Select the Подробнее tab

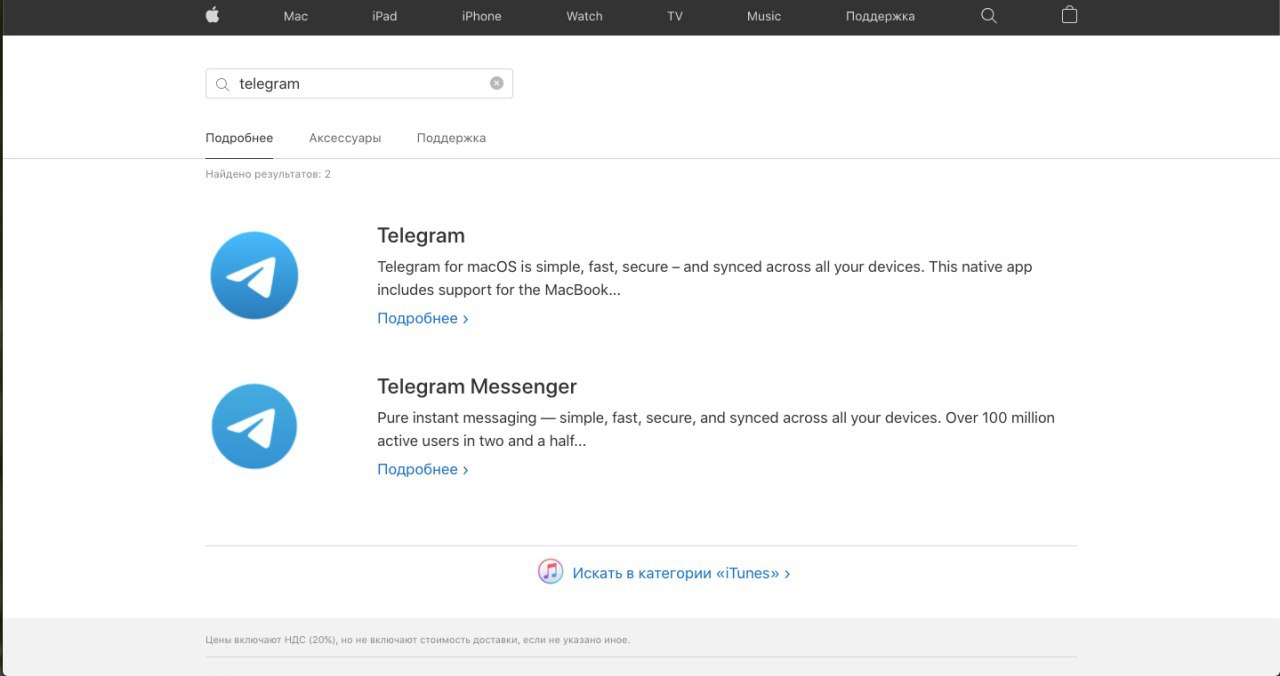click(x=239, y=138)
